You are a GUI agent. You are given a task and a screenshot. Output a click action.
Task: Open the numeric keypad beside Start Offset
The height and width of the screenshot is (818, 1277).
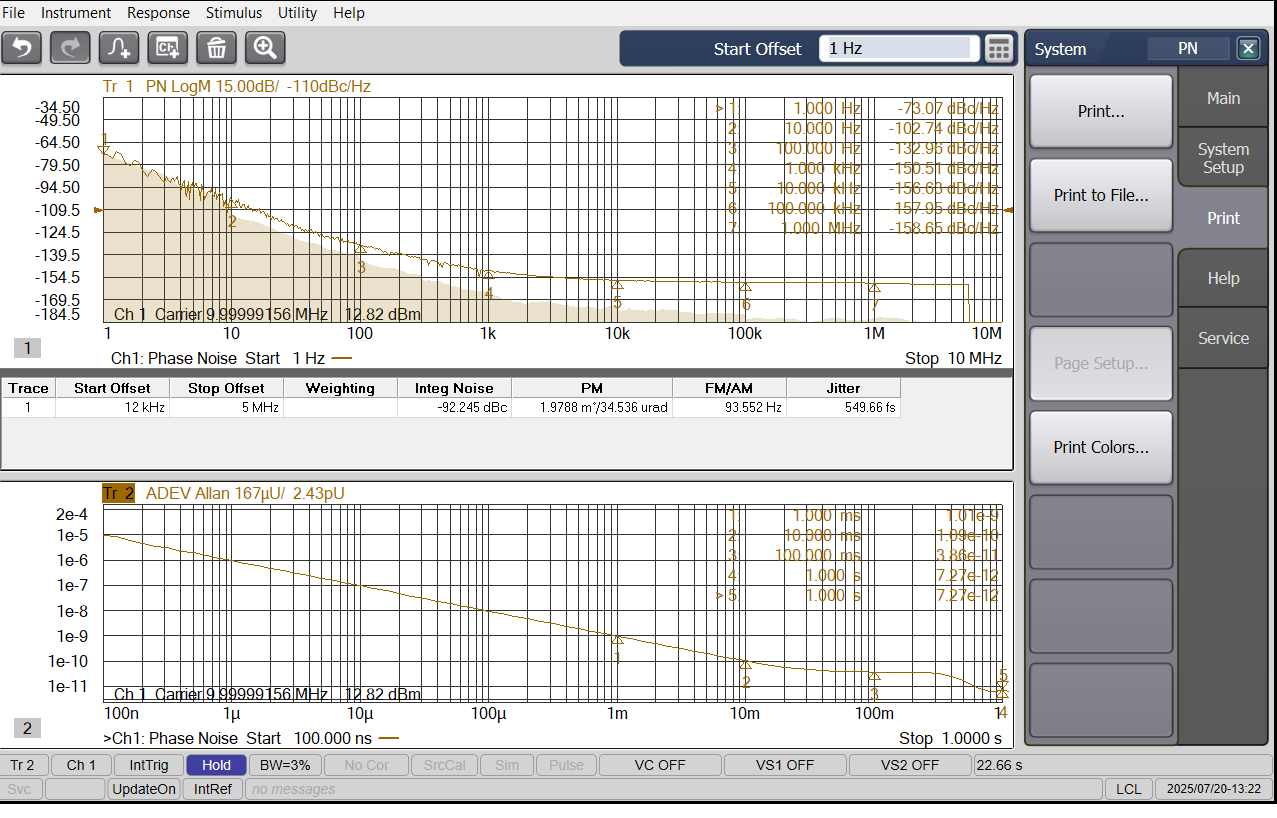(x=998, y=49)
